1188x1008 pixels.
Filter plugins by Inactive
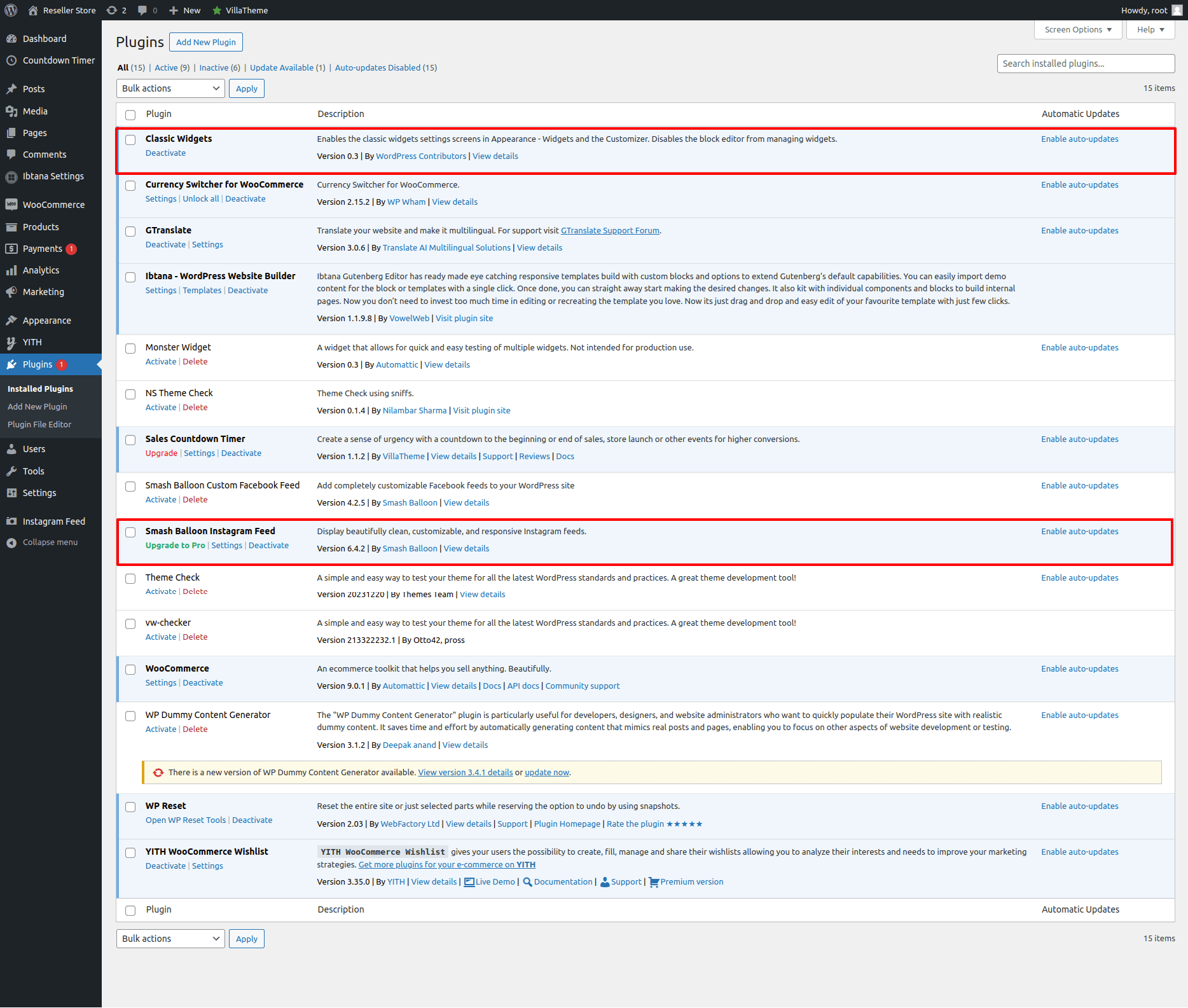tap(214, 67)
